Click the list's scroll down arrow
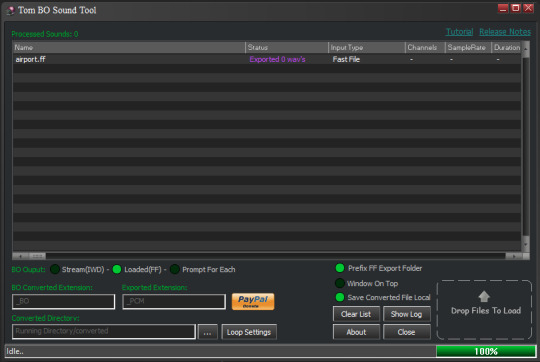 coord(526,244)
